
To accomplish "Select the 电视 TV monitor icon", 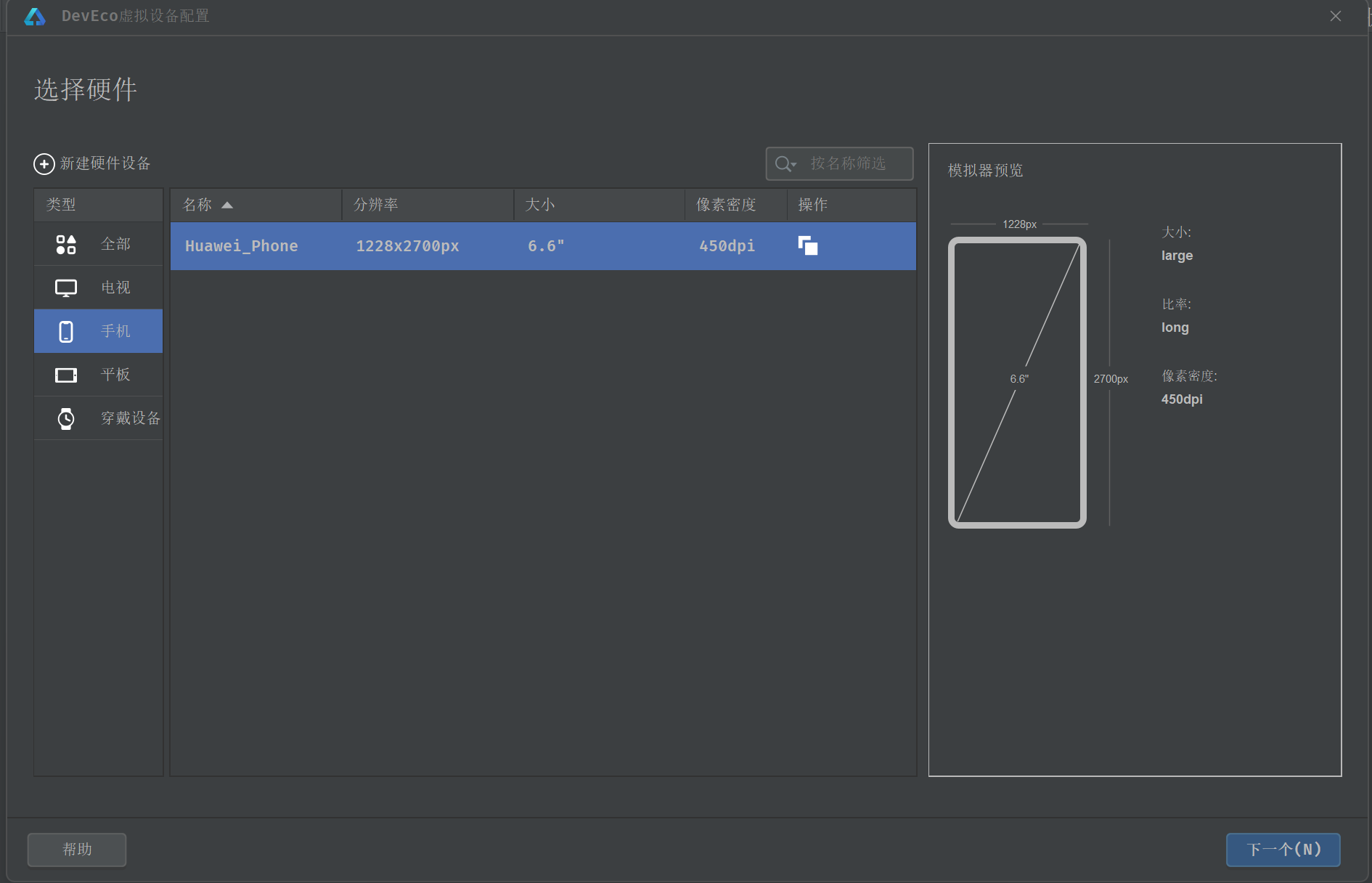I will [x=66, y=288].
